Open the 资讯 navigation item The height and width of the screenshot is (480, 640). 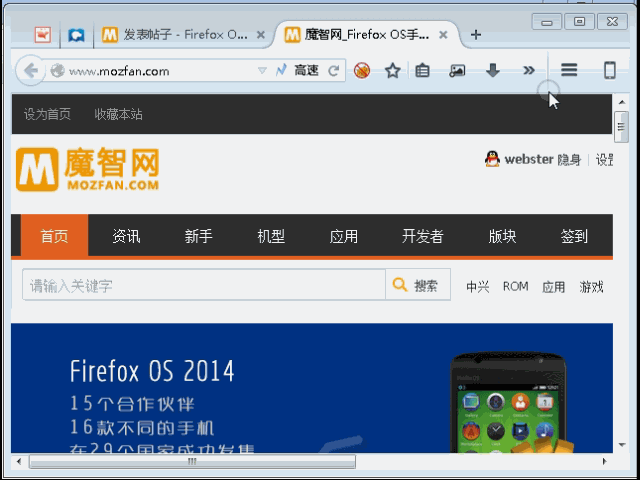point(127,236)
